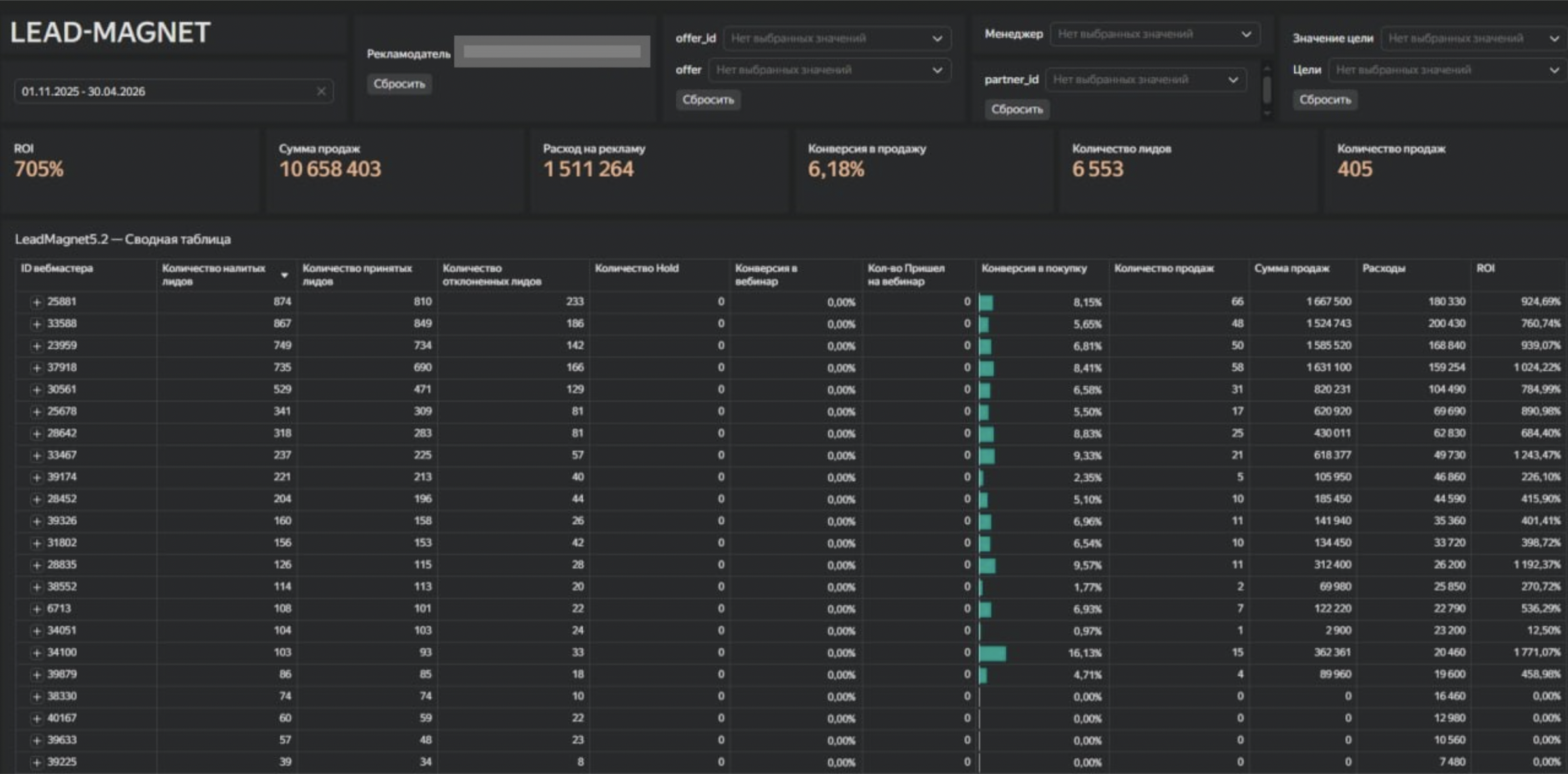Open the offer dropdown
This screenshot has height=774, width=1568.
point(830,70)
